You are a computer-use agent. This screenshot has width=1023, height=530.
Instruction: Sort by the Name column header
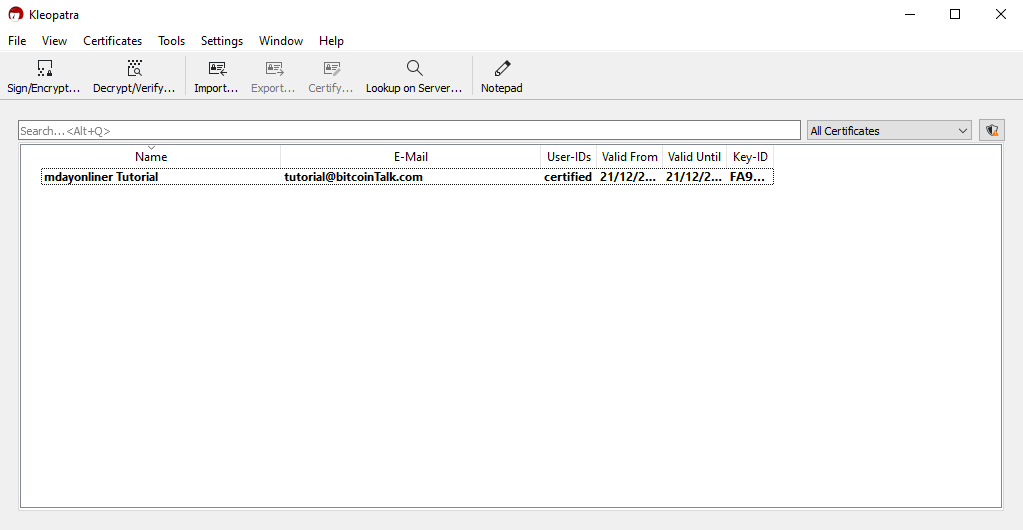click(151, 157)
